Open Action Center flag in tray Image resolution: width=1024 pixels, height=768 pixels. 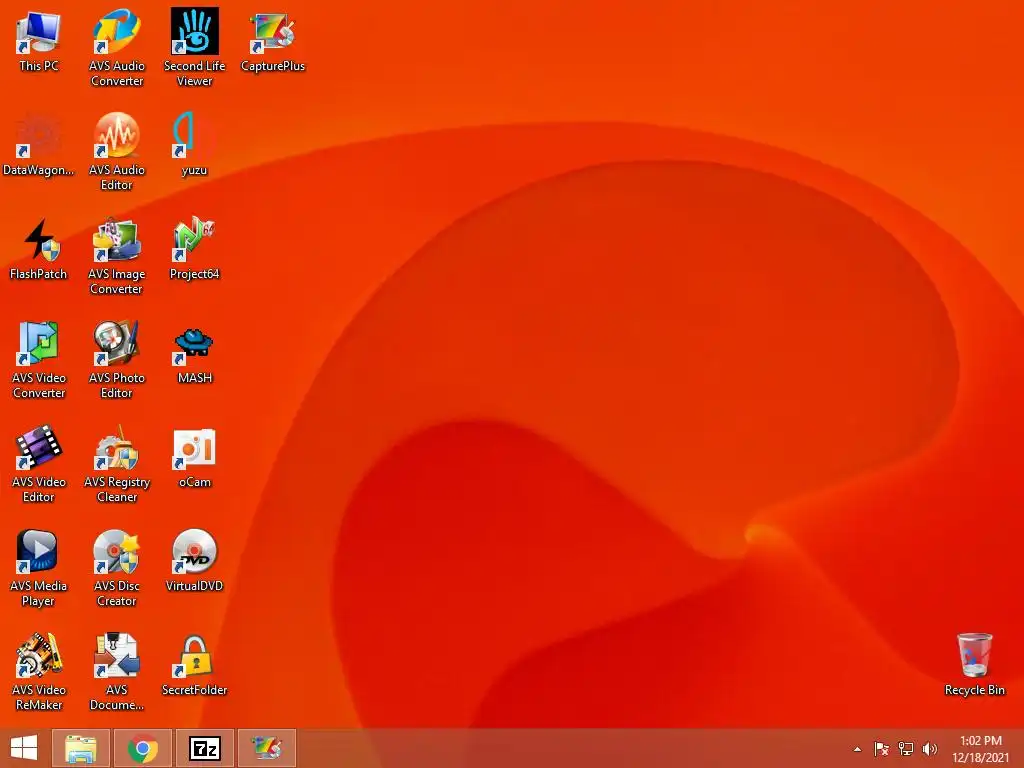pos(881,749)
